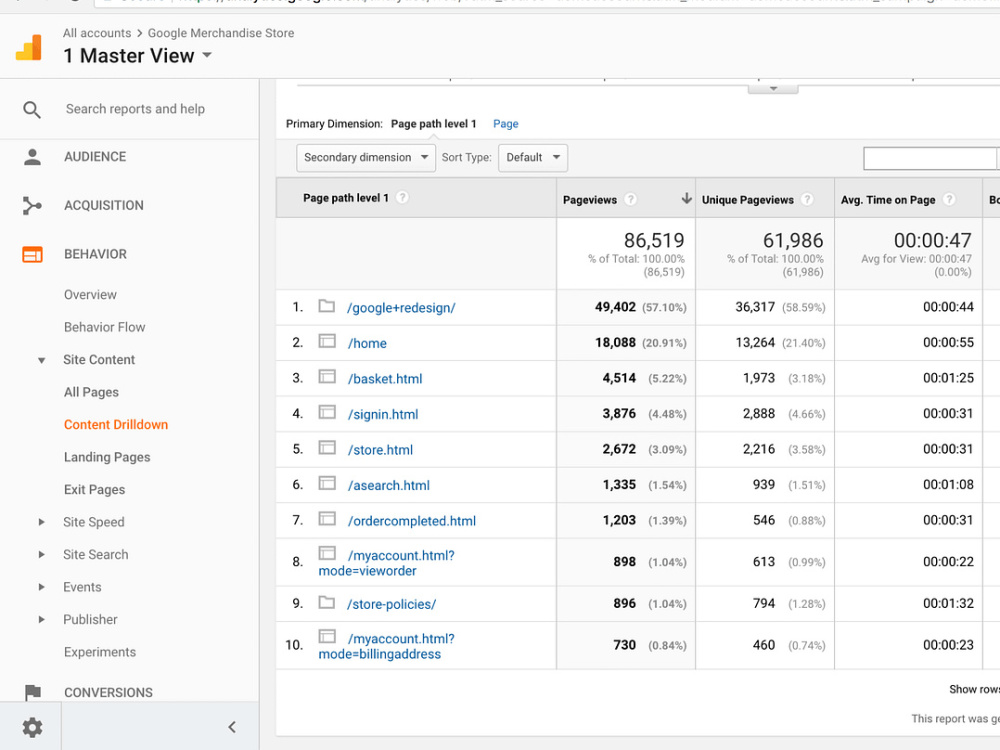This screenshot has height=750, width=1000.
Task: Click the search magnifier icon
Action: [x=32, y=110]
